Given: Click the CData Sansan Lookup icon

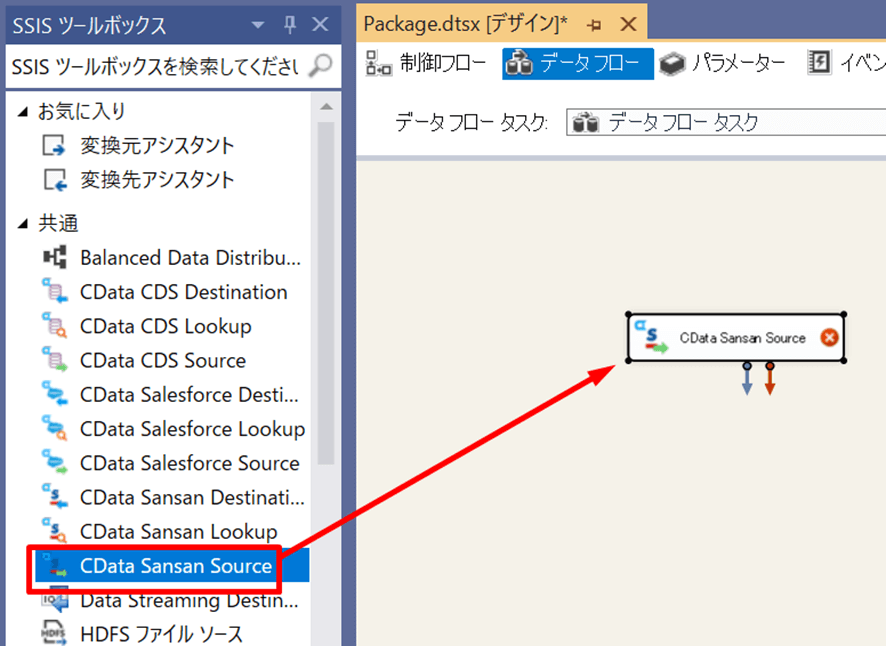Looking at the screenshot, I should point(55,531).
